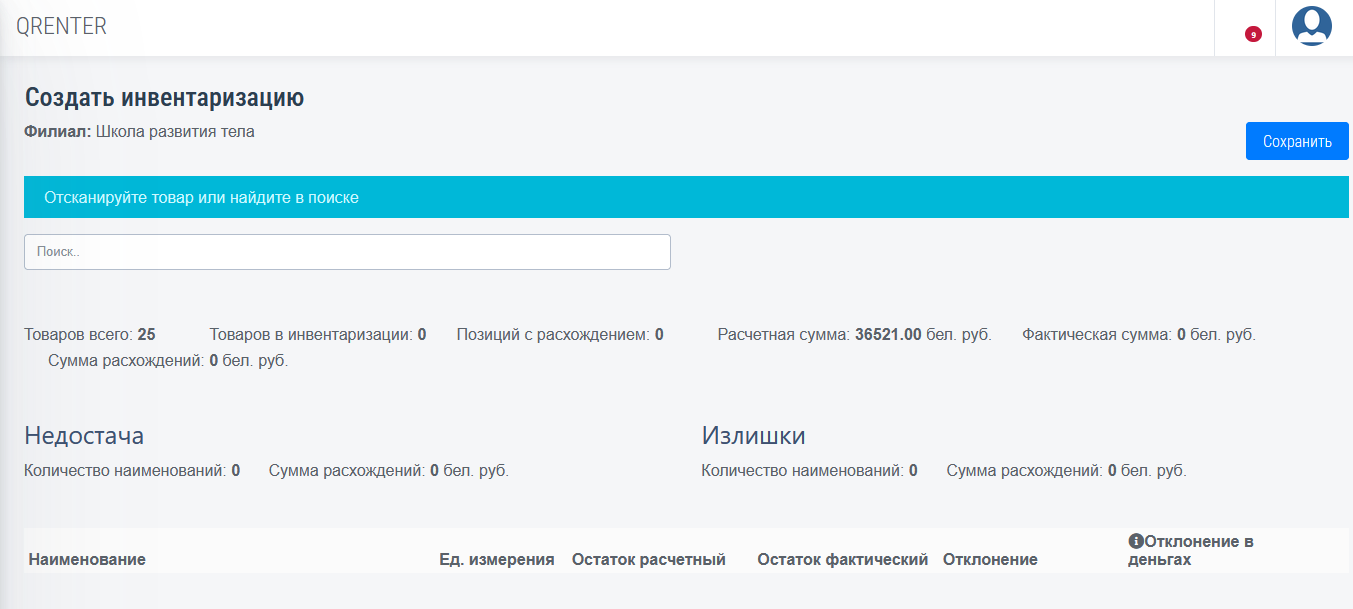
Task: Click the Отклонение column header
Action: coord(990,559)
